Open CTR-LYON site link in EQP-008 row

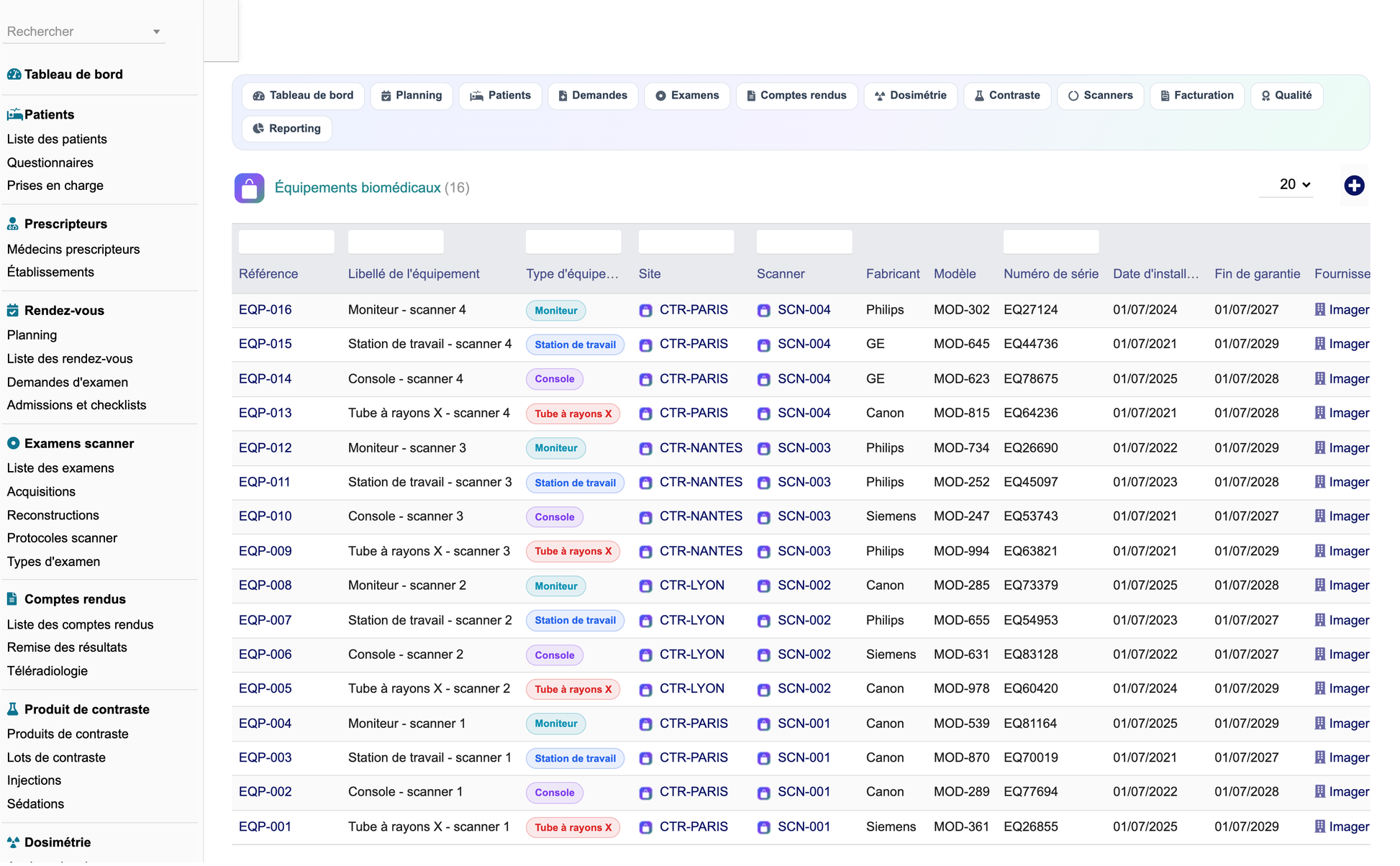pos(692,585)
